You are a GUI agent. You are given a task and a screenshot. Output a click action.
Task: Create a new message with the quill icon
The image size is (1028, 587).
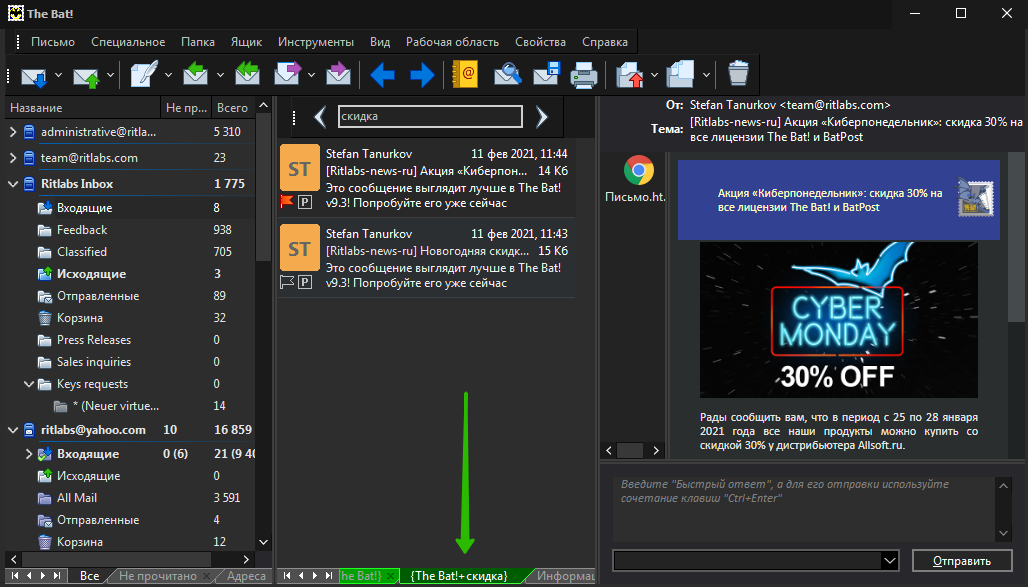tap(144, 74)
